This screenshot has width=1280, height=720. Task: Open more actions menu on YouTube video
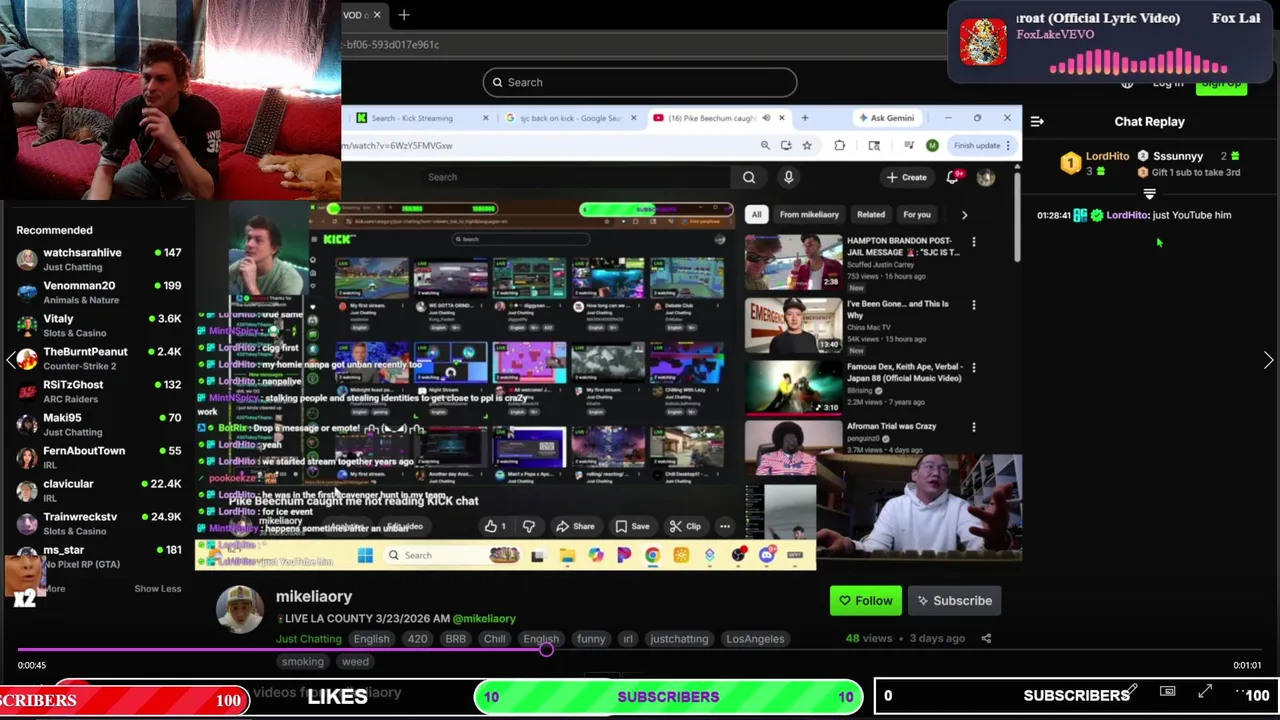[x=725, y=526]
